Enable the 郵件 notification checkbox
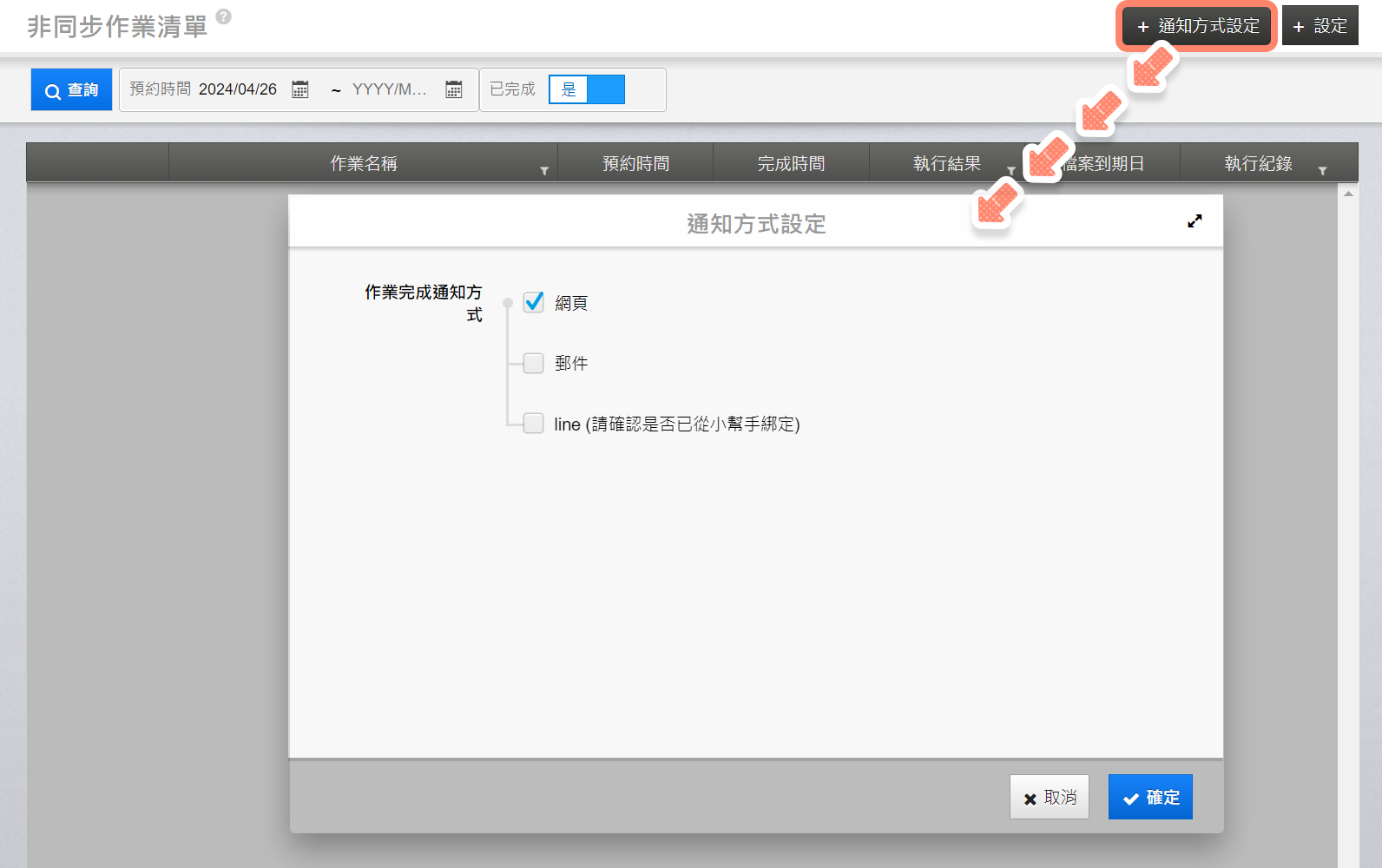 pos(534,363)
